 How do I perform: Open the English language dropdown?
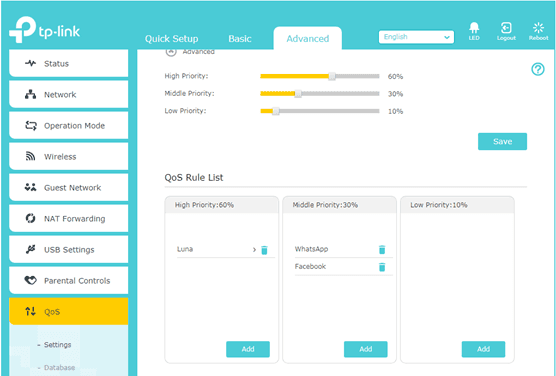416,37
